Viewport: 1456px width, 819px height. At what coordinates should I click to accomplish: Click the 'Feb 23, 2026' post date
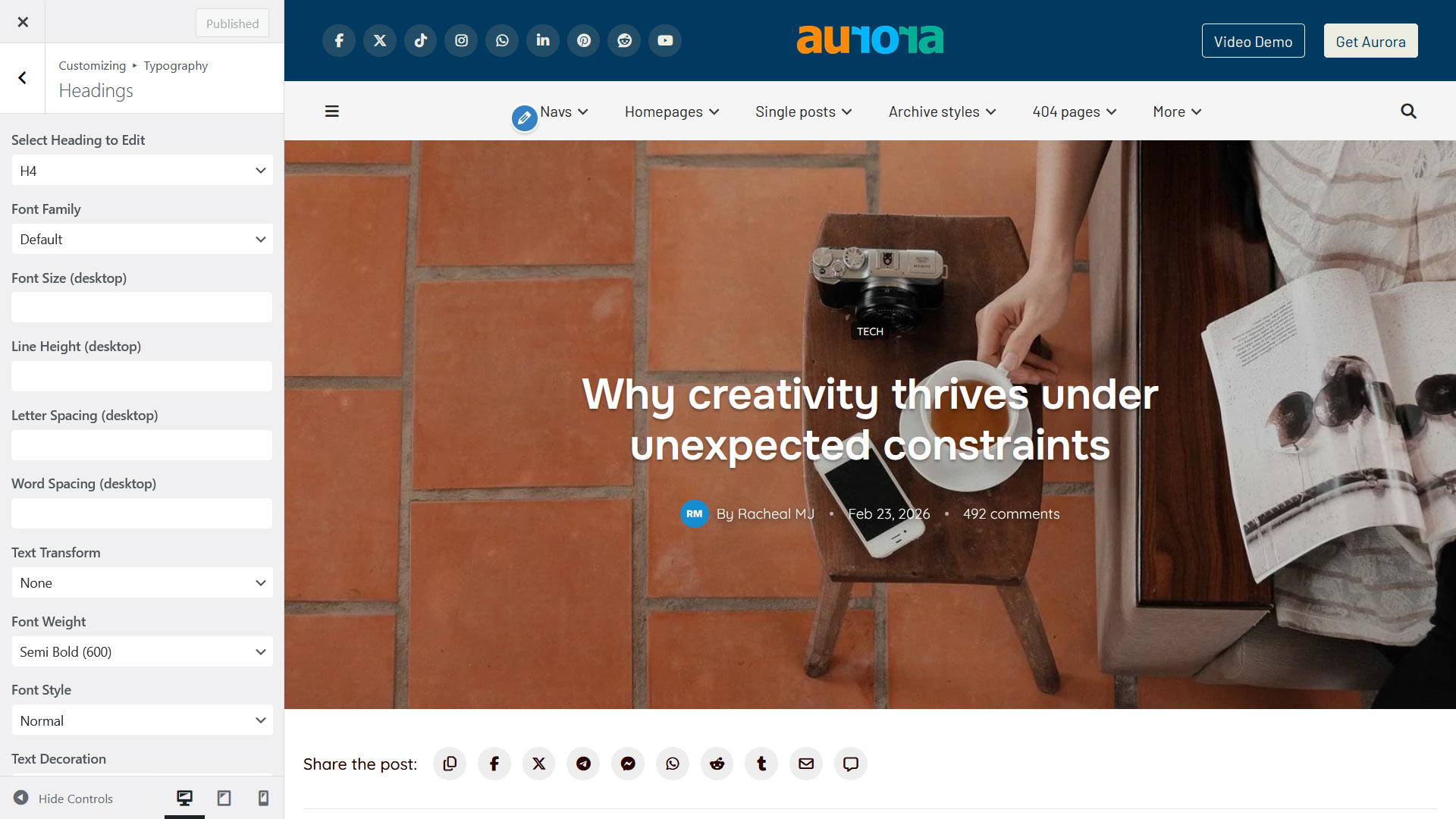pyautogui.click(x=889, y=514)
